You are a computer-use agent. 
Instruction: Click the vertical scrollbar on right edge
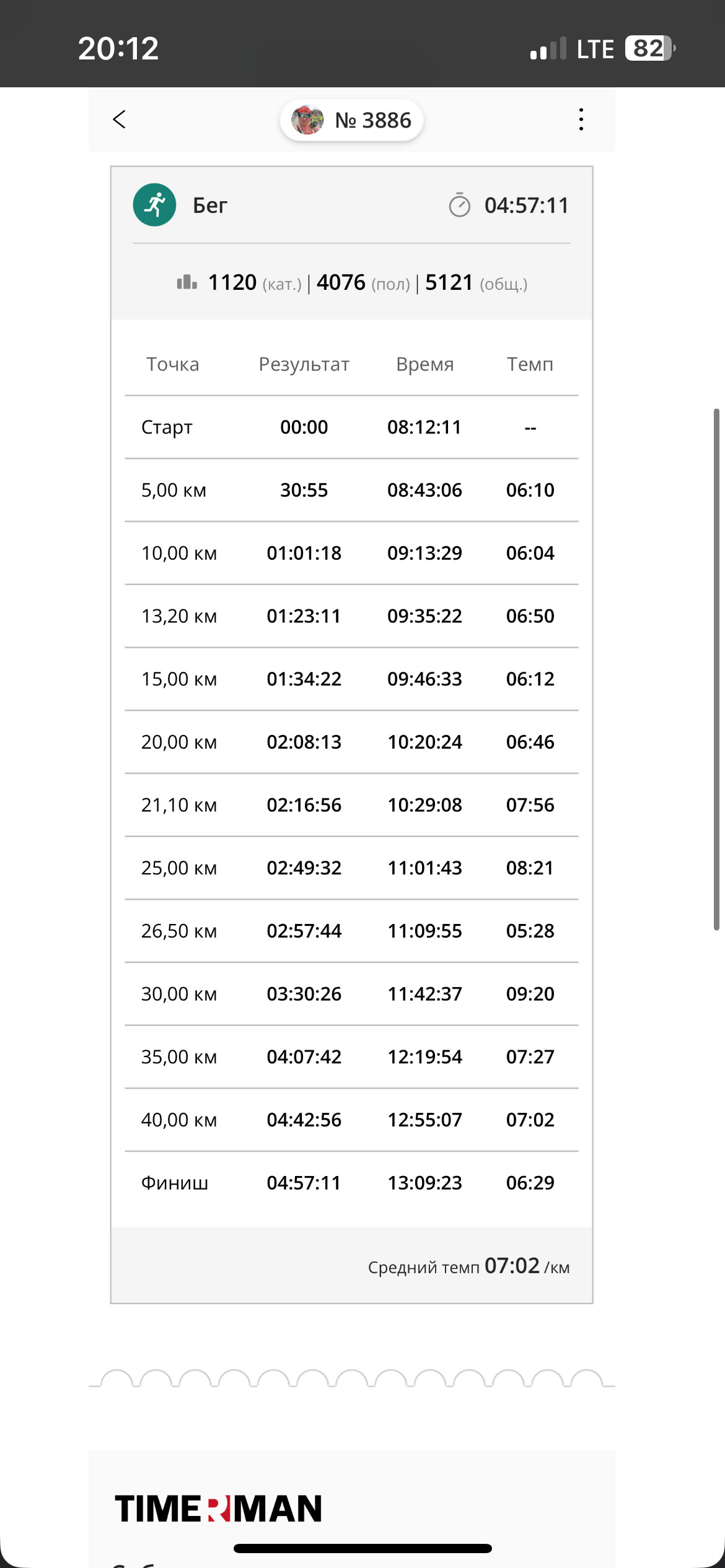716,669
